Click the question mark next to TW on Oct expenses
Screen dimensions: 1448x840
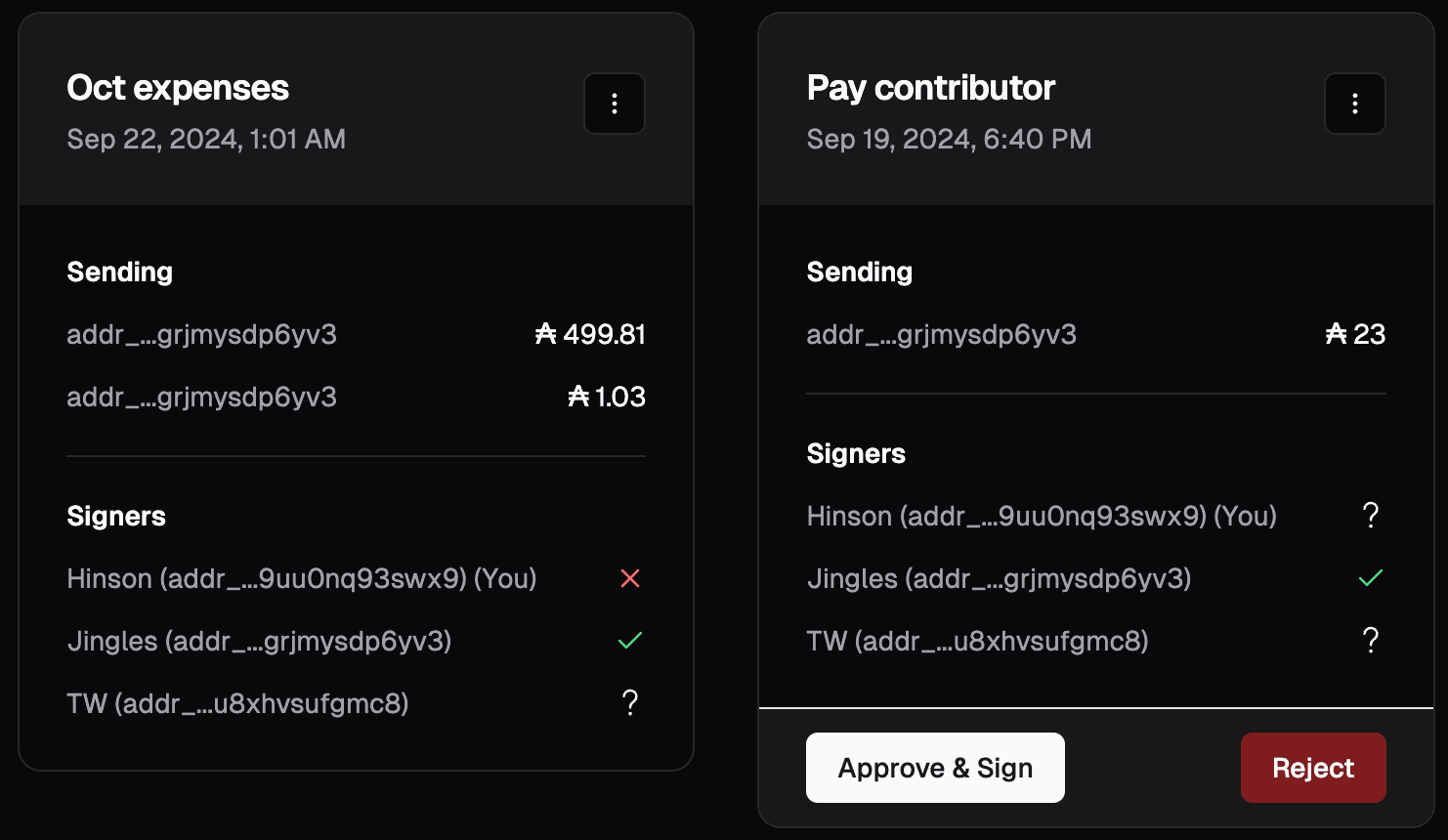coord(630,702)
